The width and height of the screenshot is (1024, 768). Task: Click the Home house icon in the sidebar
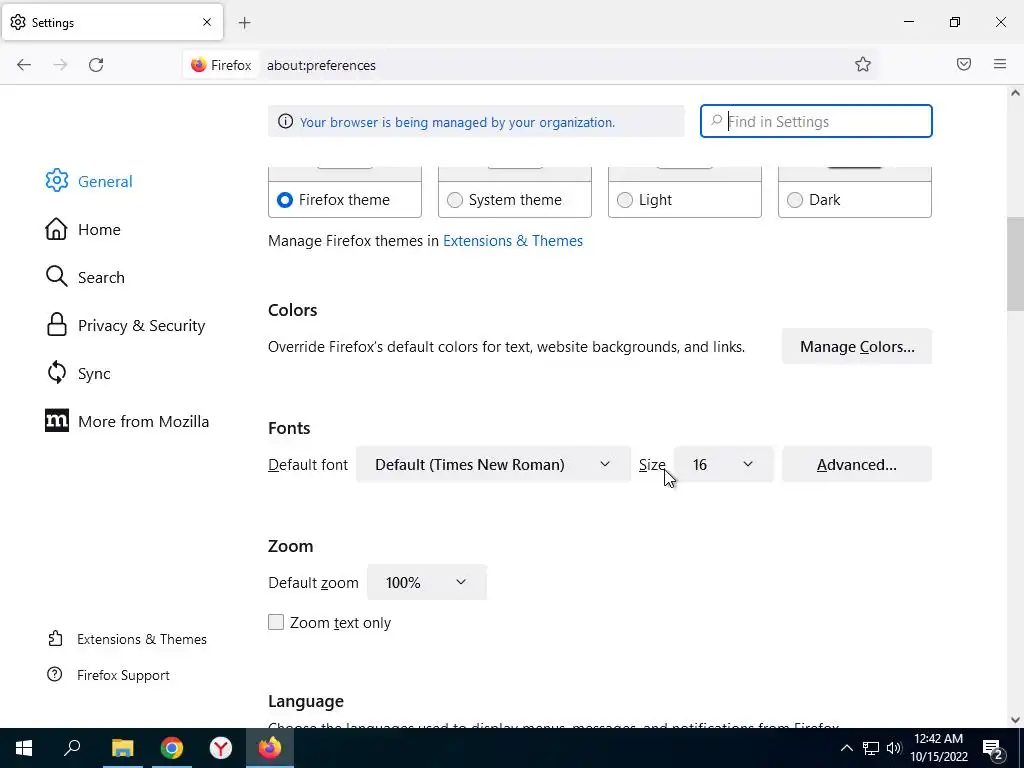coord(56,229)
